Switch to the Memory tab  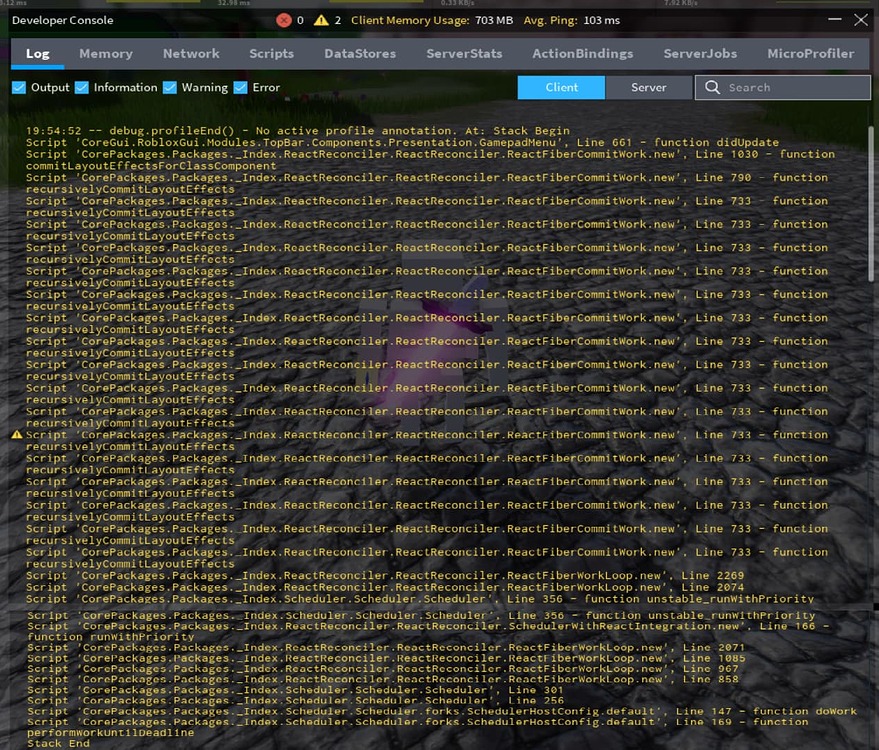click(106, 53)
